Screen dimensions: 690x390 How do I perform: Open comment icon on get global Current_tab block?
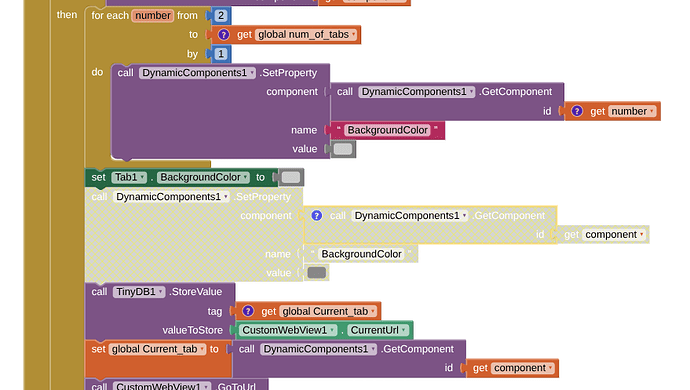248,311
